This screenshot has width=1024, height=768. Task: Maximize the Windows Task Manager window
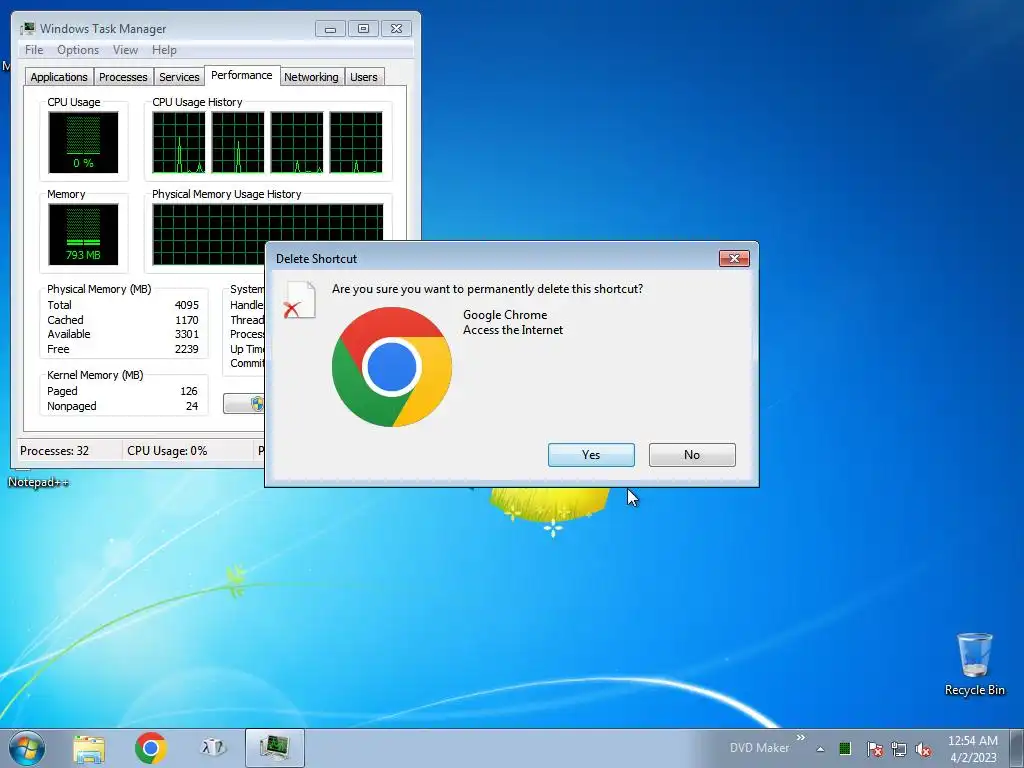coord(363,29)
